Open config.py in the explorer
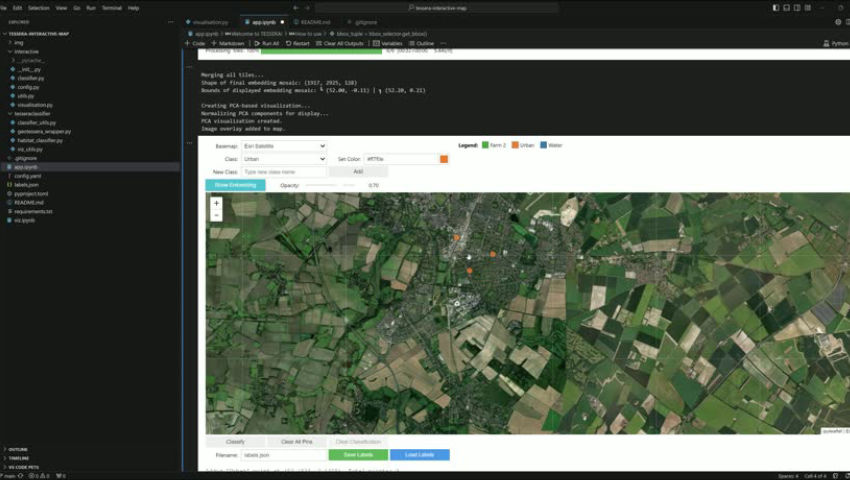Image resolution: width=850 pixels, height=480 pixels. [28, 87]
